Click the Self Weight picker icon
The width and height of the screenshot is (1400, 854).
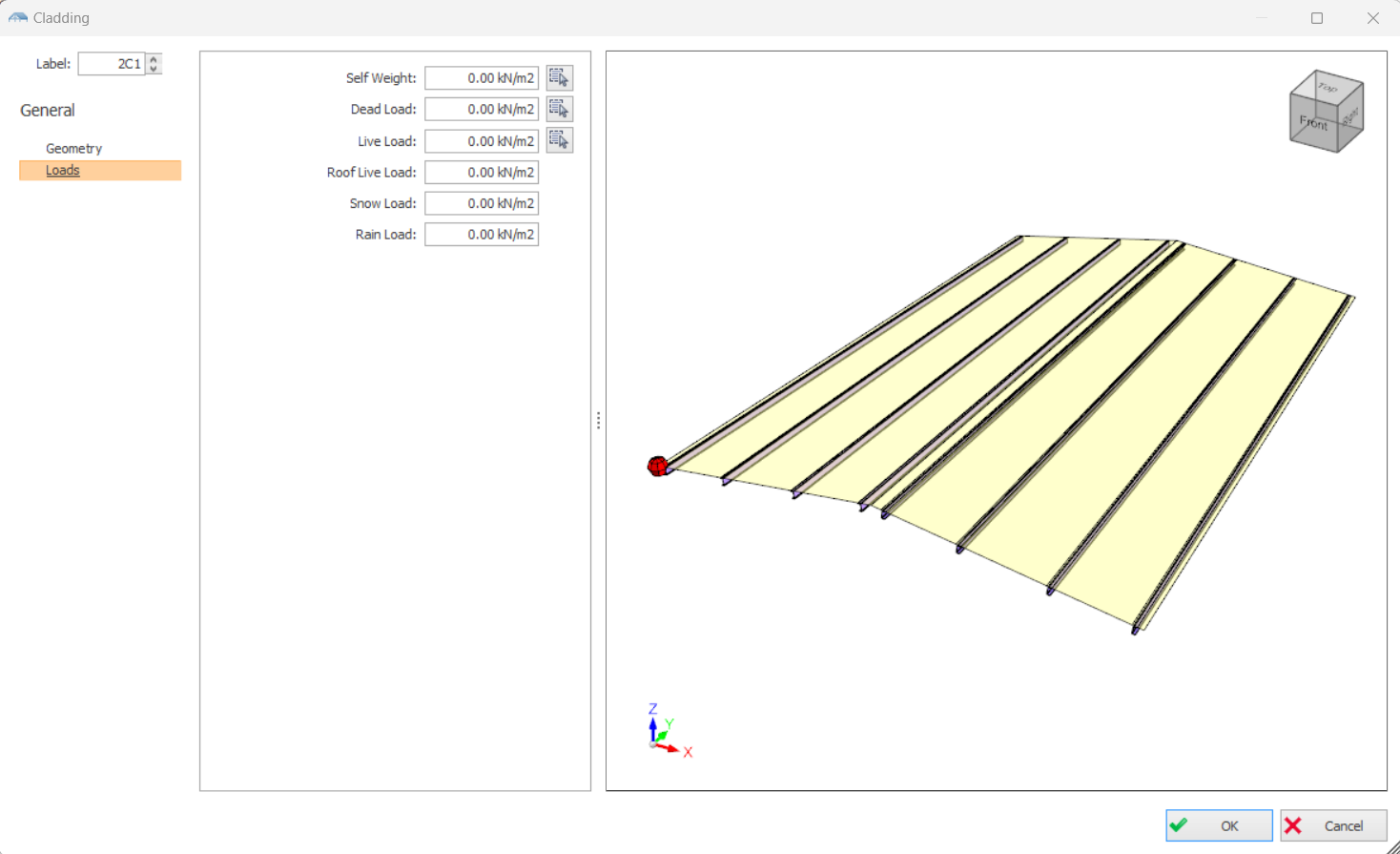(559, 78)
